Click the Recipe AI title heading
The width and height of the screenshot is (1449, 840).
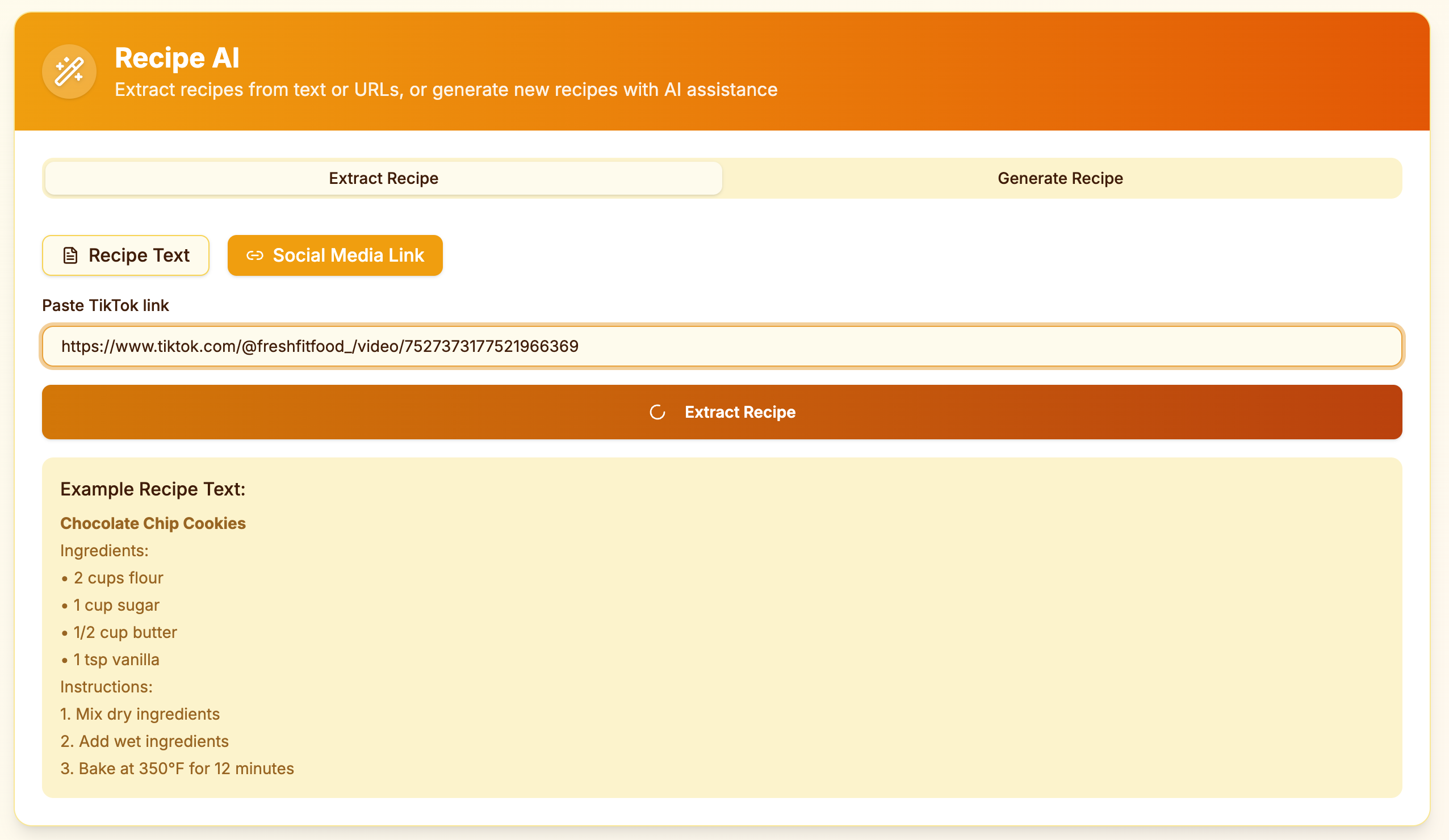pos(177,58)
